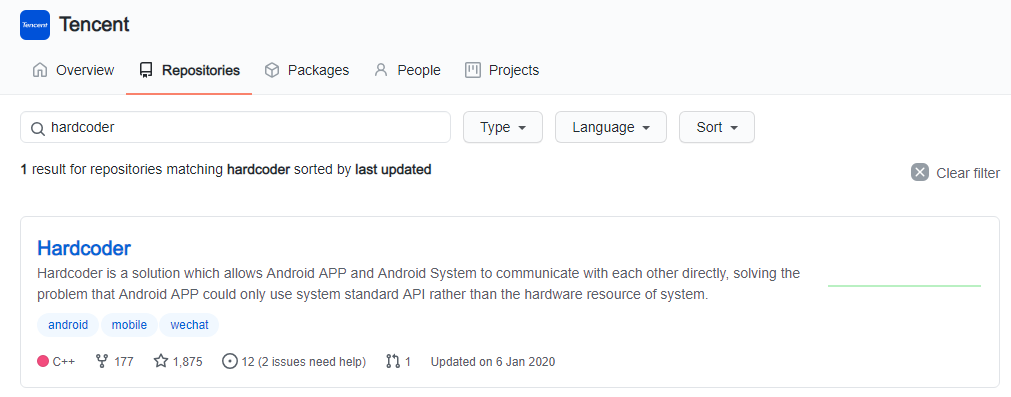
Task: Select the Projects tab
Action: click(x=502, y=70)
